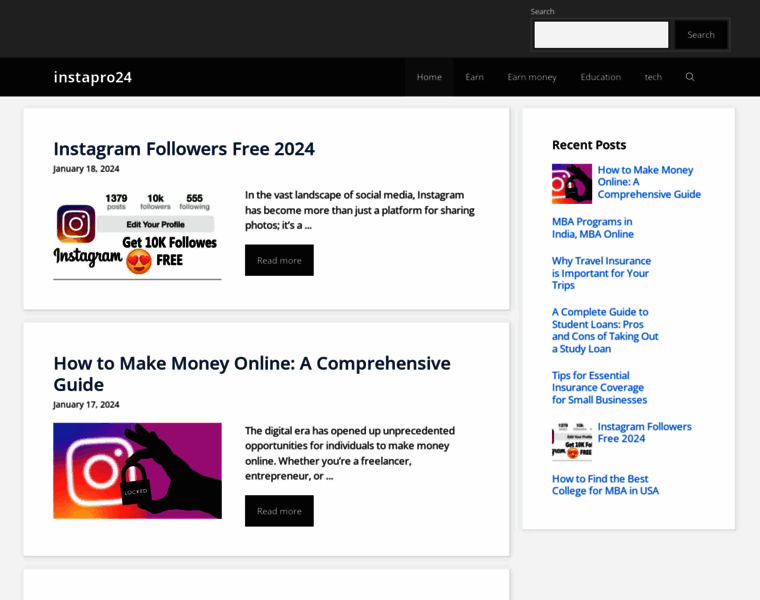Click sidebar thumbnail for Instagram Followers Free
The width and height of the screenshot is (760, 600).
(x=572, y=441)
